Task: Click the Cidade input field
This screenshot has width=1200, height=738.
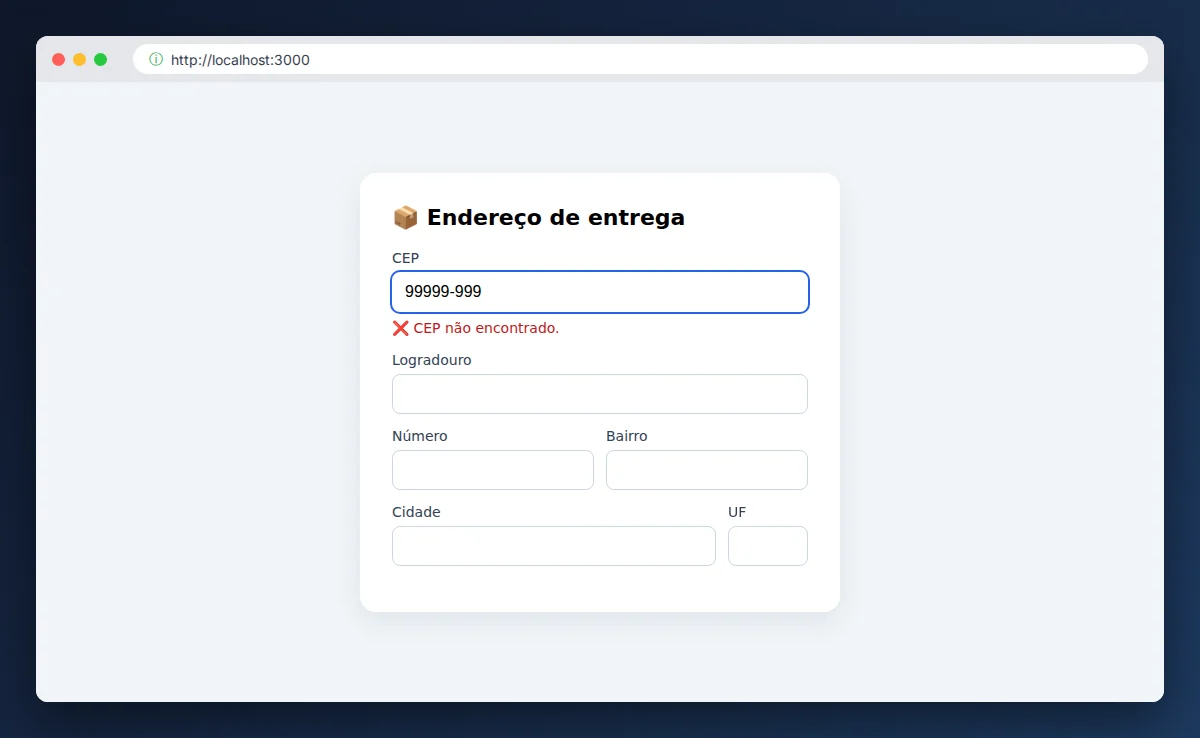Action: coord(554,546)
